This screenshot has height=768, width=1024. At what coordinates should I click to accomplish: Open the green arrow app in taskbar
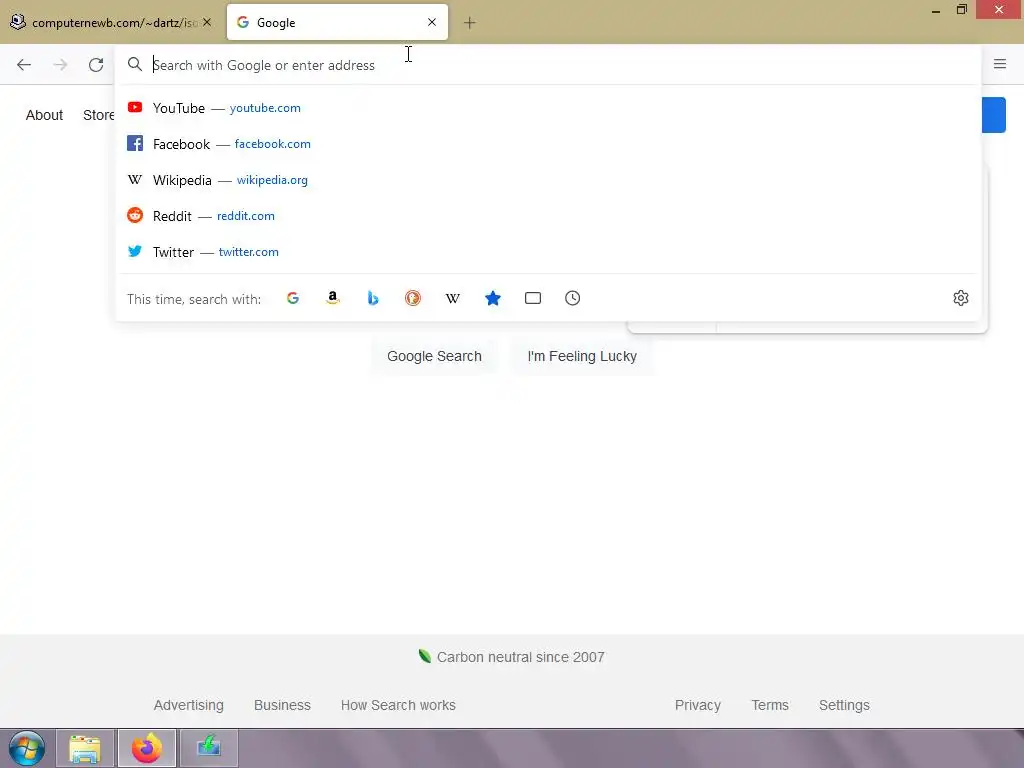point(209,748)
